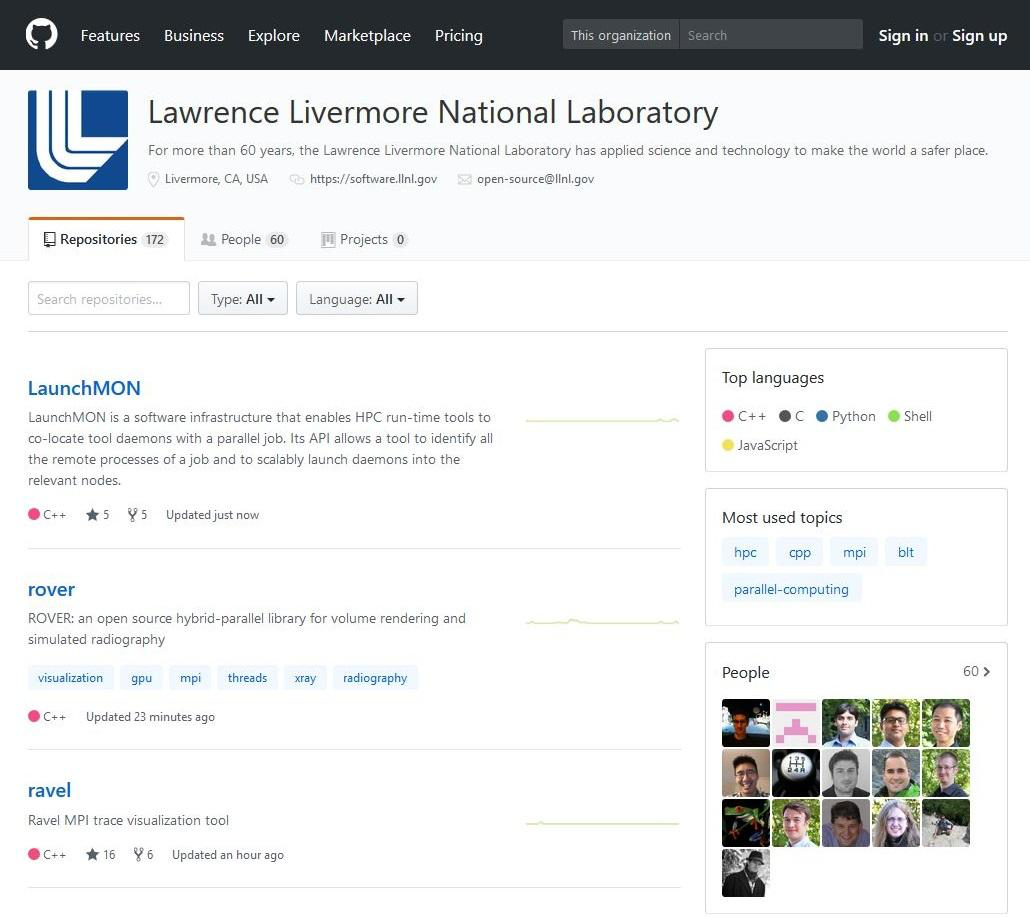Viewport: 1030px width, 918px height.
Task: Open the Pricing menu item
Action: pos(458,35)
